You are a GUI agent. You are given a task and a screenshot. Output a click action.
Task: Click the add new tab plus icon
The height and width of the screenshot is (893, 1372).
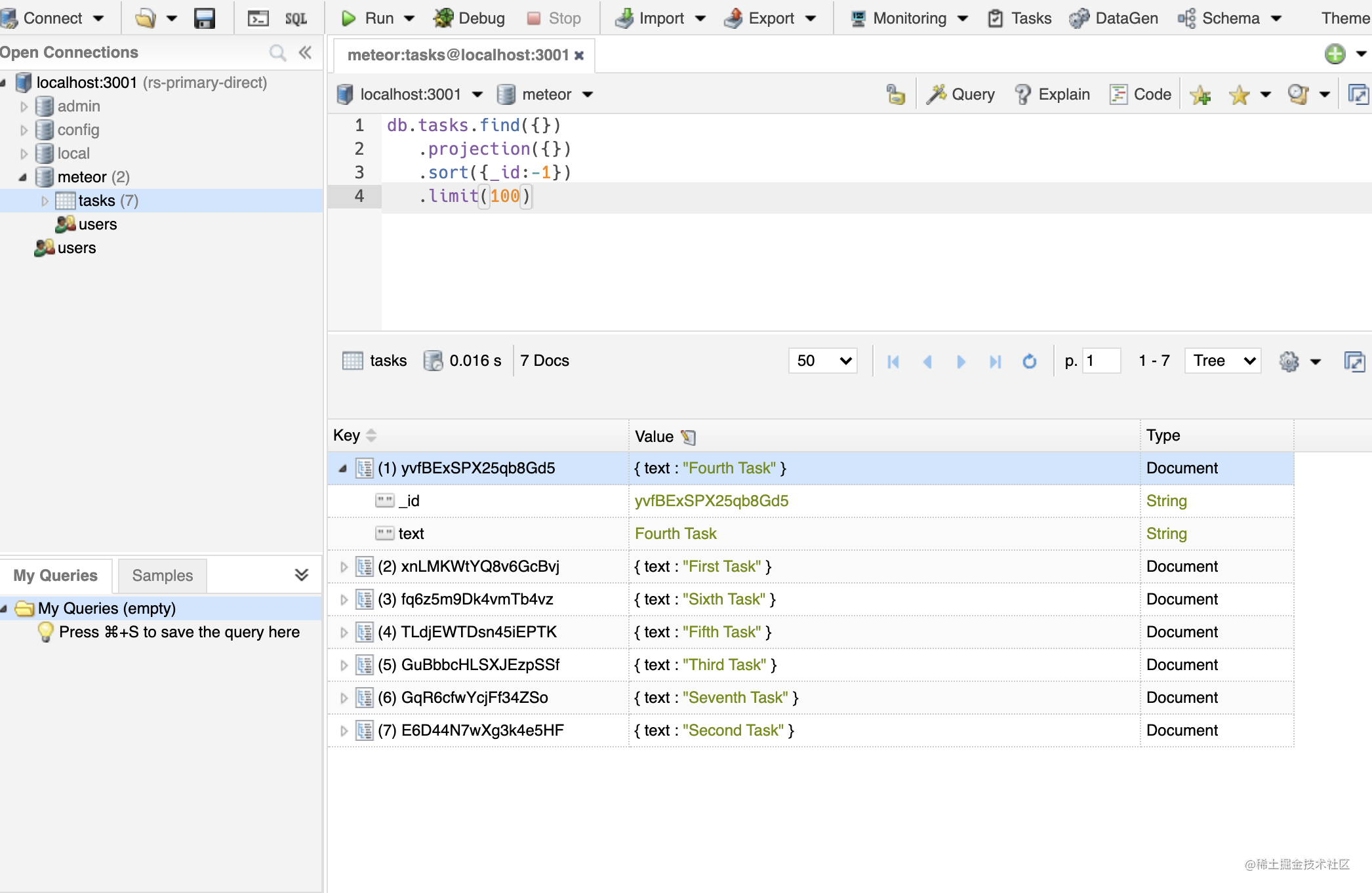click(1335, 54)
